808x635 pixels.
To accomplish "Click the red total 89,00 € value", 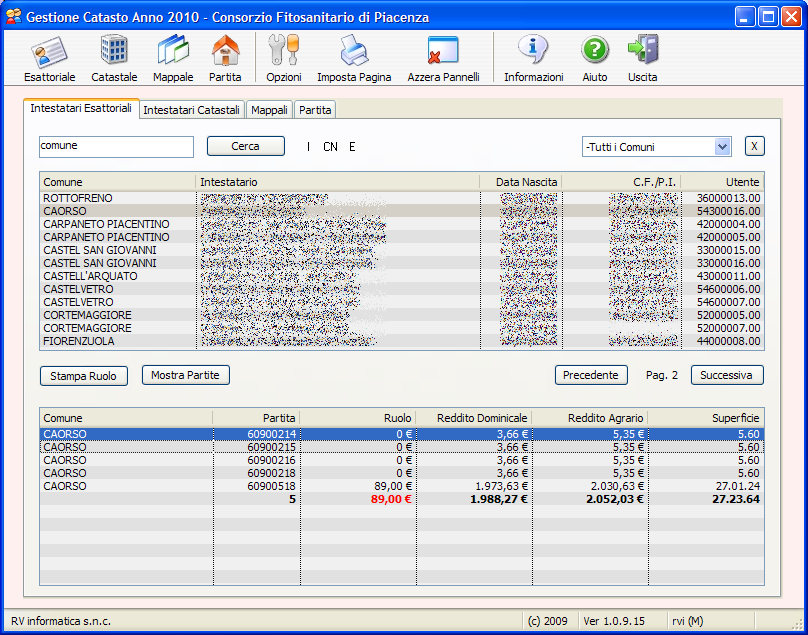I will pyautogui.click(x=391, y=499).
